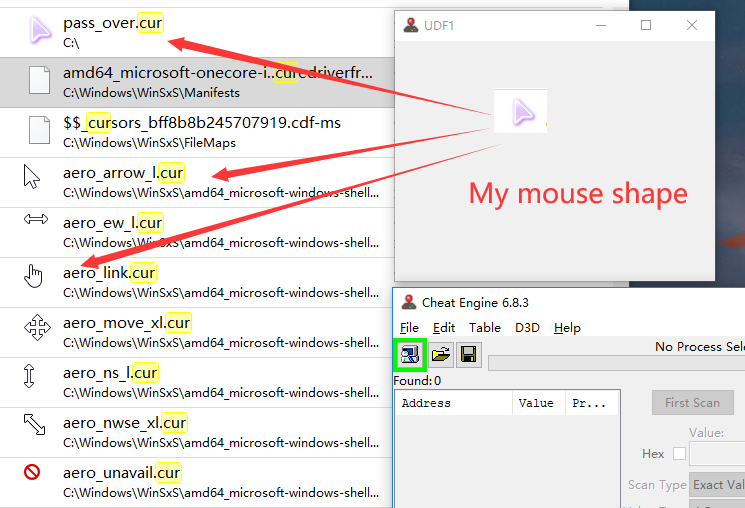Image resolution: width=745 pixels, height=508 pixels.
Task: Maximize the UDF1 window
Action: point(646,25)
